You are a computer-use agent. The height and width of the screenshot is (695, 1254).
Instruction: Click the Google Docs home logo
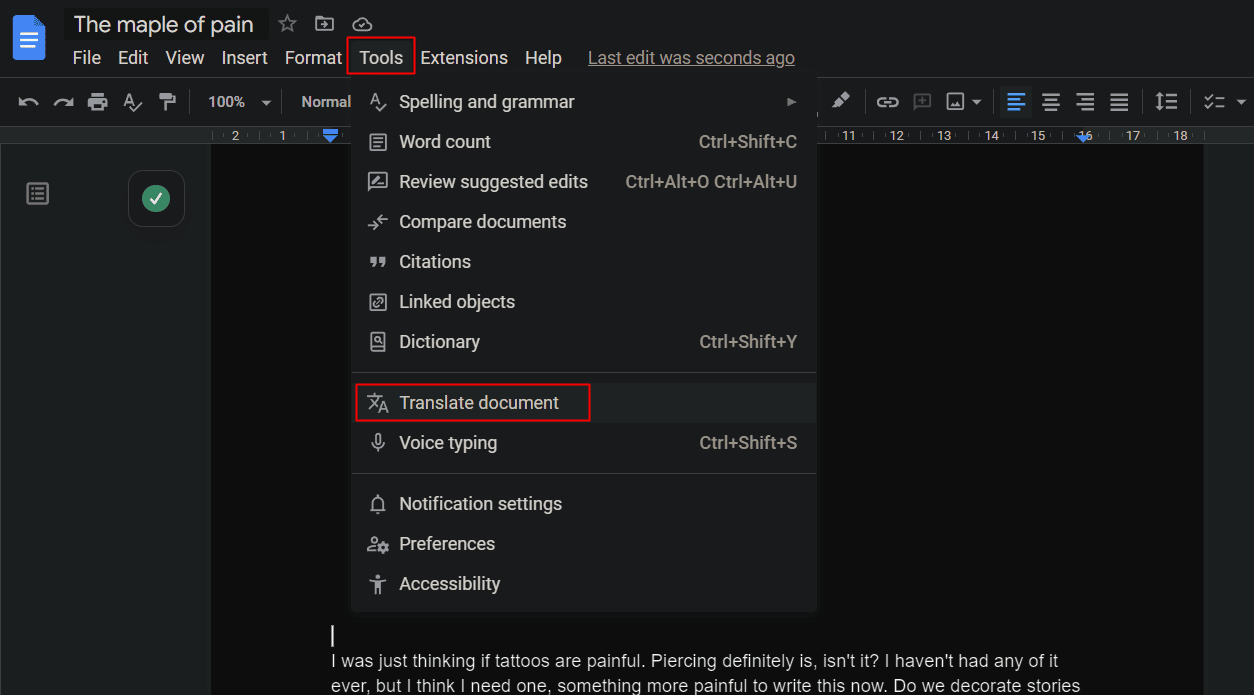[x=28, y=39]
